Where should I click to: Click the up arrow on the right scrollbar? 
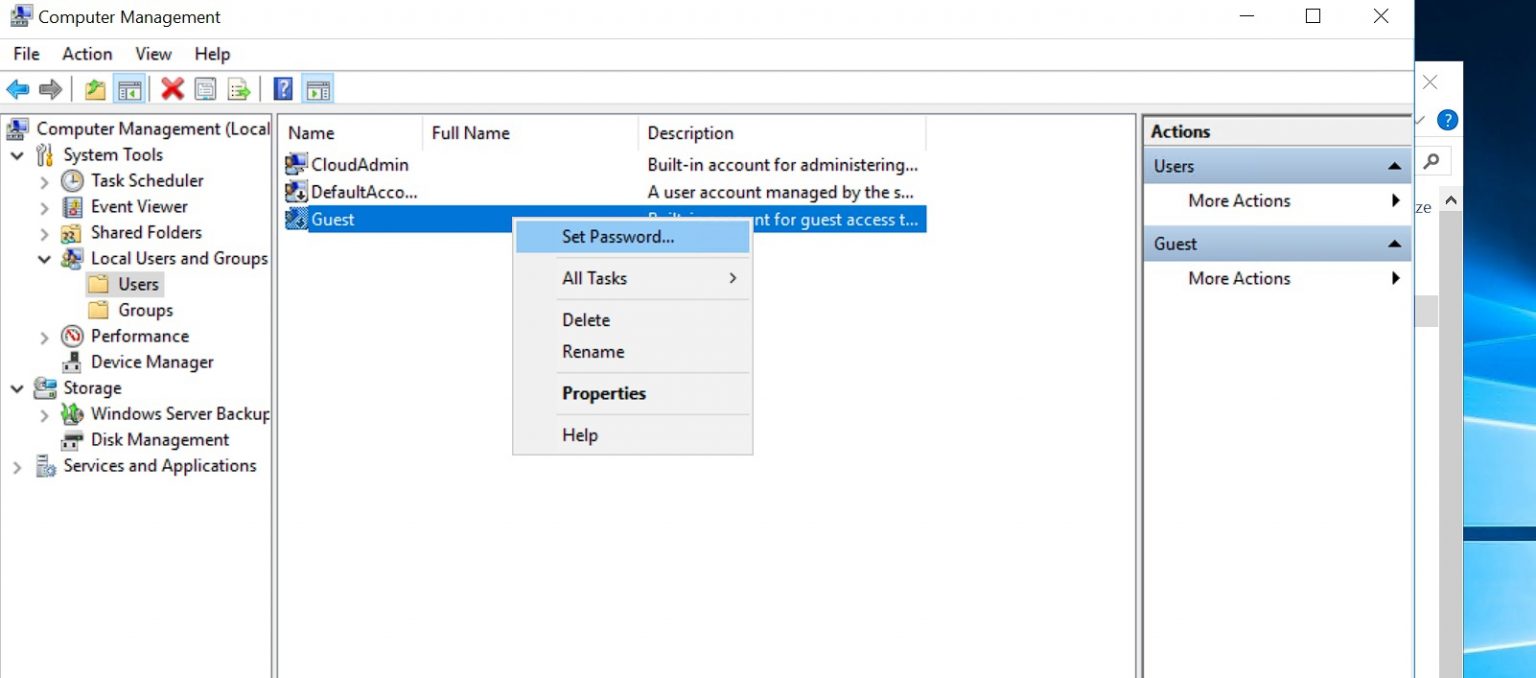[x=1451, y=199]
